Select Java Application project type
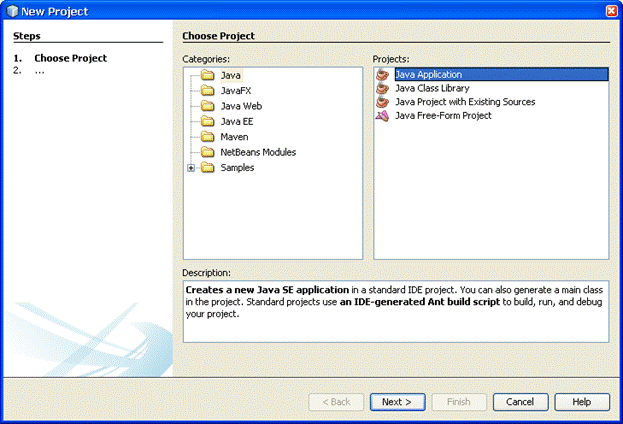Screen dimensions: 623x424 tap(501, 74)
